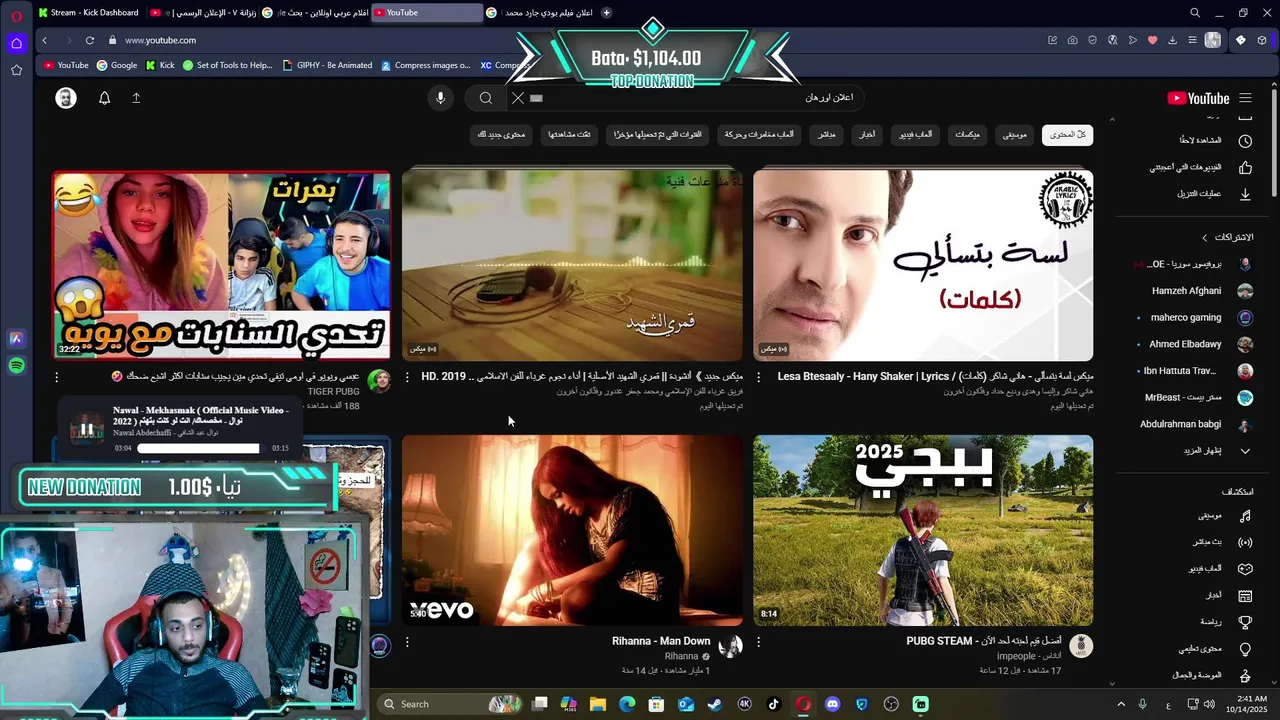The height and width of the screenshot is (720, 1280).
Task: Click the Nawal mini player progress bar
Action: (198, 448)
